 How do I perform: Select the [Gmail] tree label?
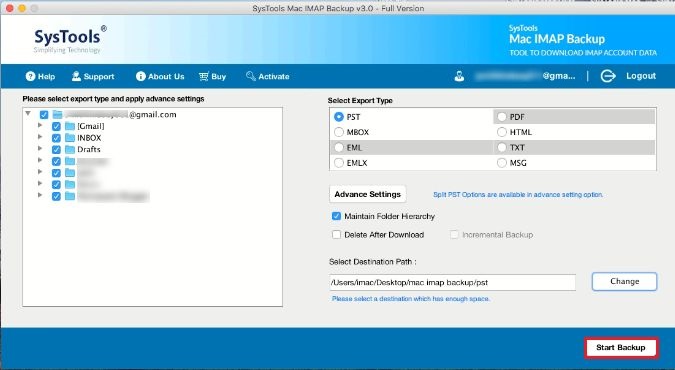tap(91, 126)
